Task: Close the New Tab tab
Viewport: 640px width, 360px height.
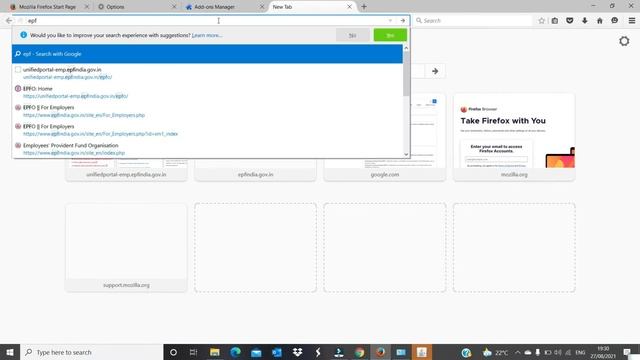Action: [349, 7]
